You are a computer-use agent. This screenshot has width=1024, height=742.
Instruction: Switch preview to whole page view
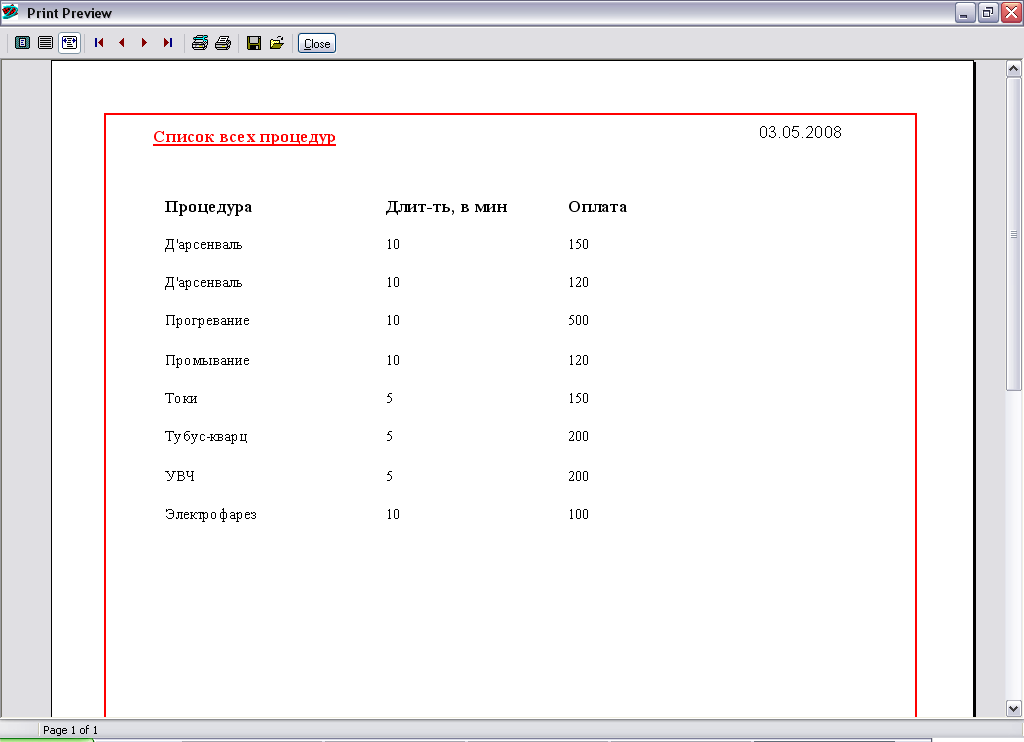(x=22, y=43)
